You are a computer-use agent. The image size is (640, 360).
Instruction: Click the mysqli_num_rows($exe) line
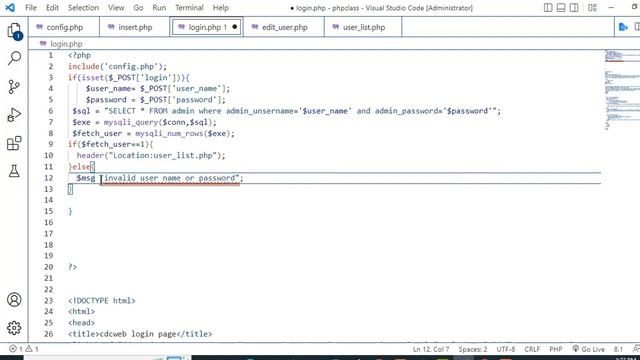[x=153, y=133]
